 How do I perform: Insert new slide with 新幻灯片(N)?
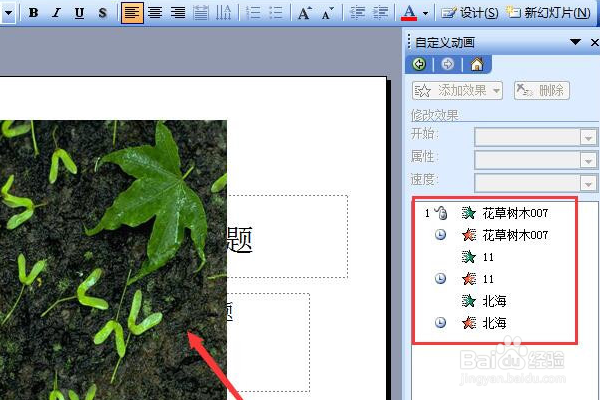[x=548, y=13]
